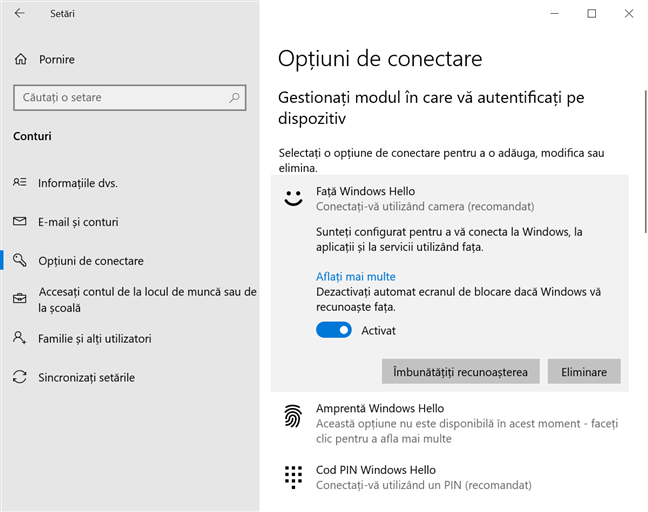Click 'Conectați-vă utilizând un PIN (recomandat)' text
Image resolution: width=648 pixels, height=512 pixels.
pyautogui.click(x=424, y=485)
